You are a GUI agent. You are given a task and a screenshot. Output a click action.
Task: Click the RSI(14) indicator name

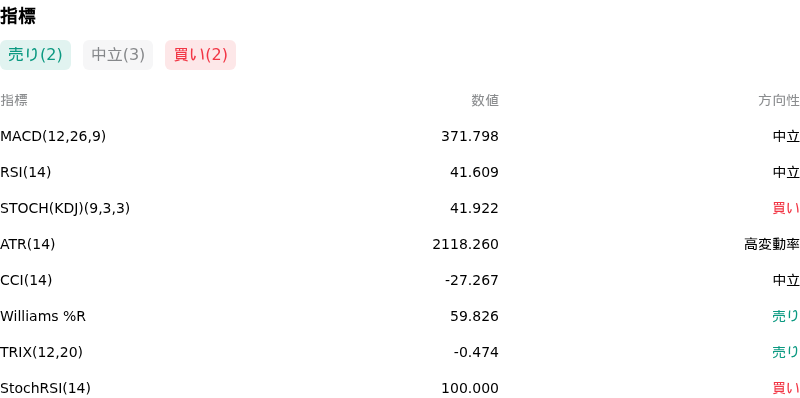[26, 172]
